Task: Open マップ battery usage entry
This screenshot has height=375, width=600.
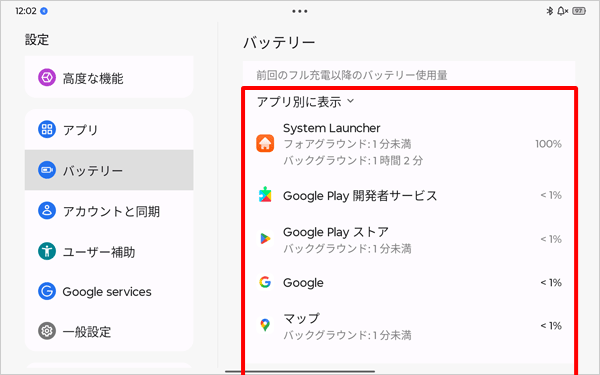Action: coord(409,326)
